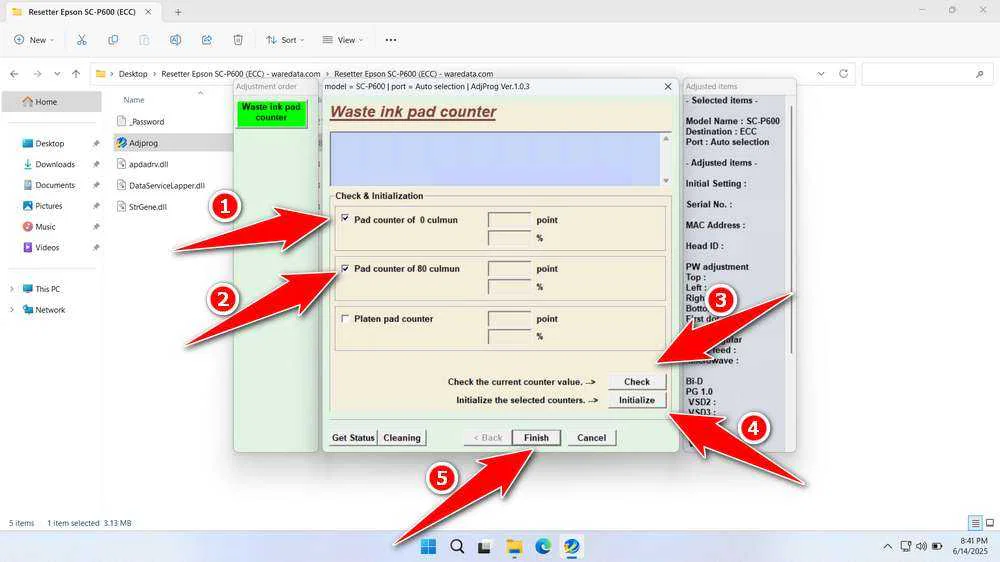
Task: Uncheck the Pad counter of 0 culmun checkbox
Action: (x=346, y=219)
